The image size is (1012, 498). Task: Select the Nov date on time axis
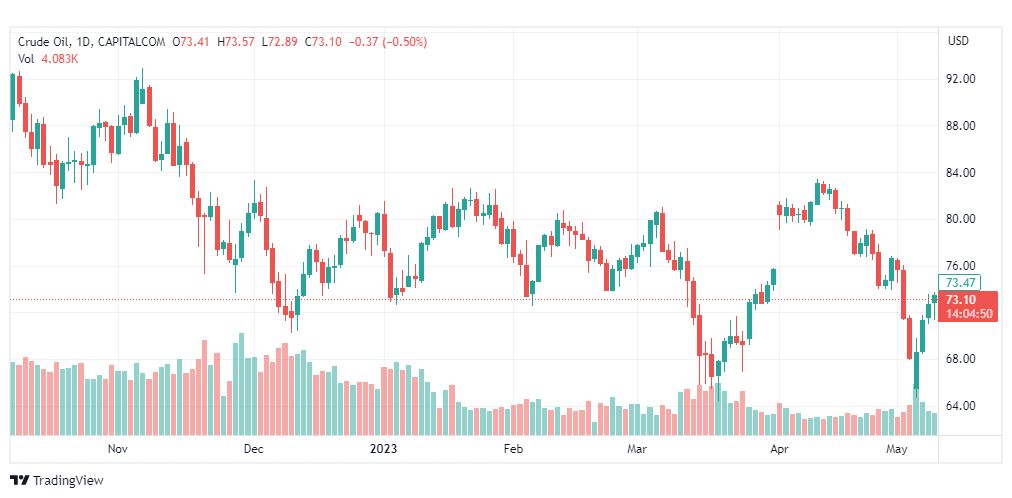[118, 448]
